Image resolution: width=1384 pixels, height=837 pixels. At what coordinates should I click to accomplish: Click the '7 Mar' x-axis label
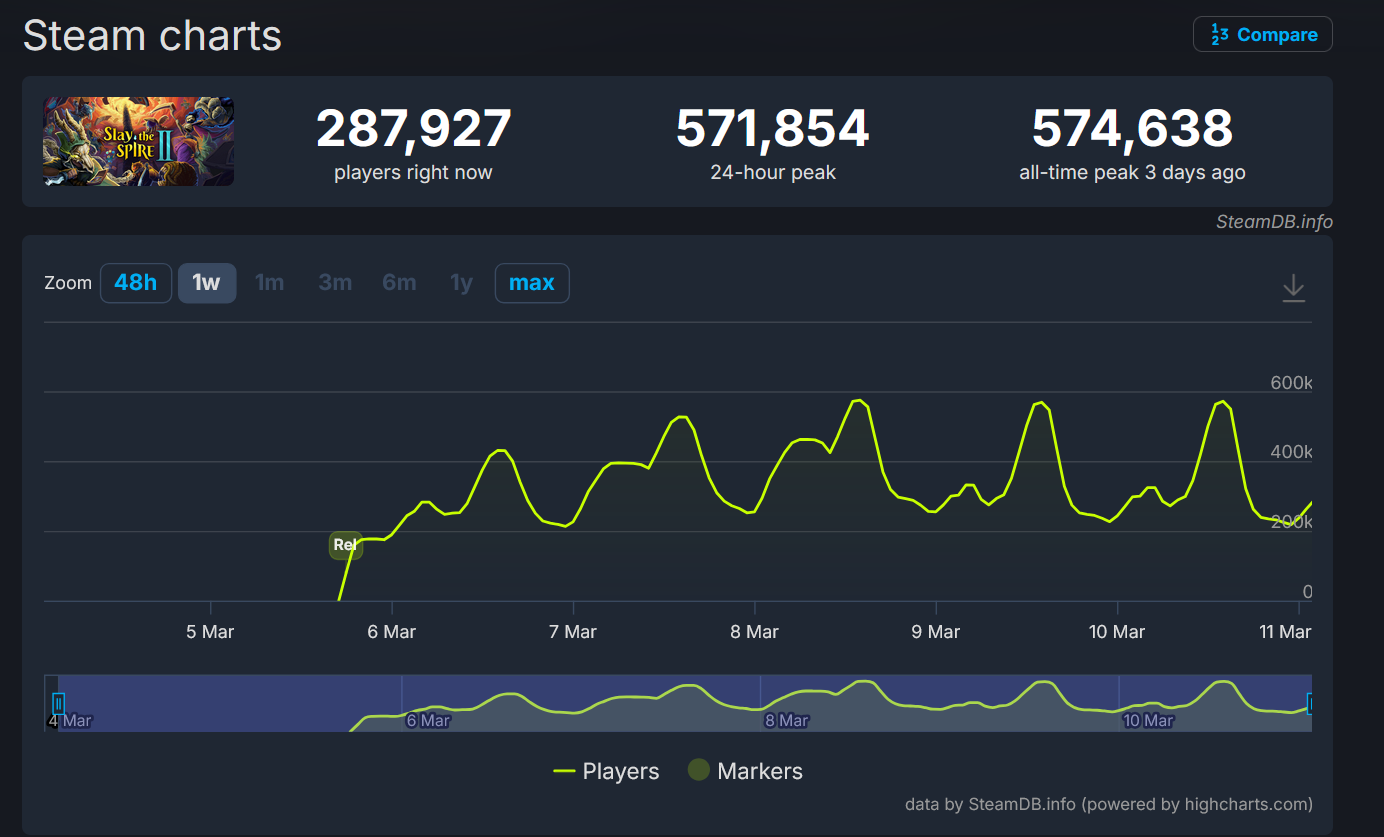click(573, 632)
